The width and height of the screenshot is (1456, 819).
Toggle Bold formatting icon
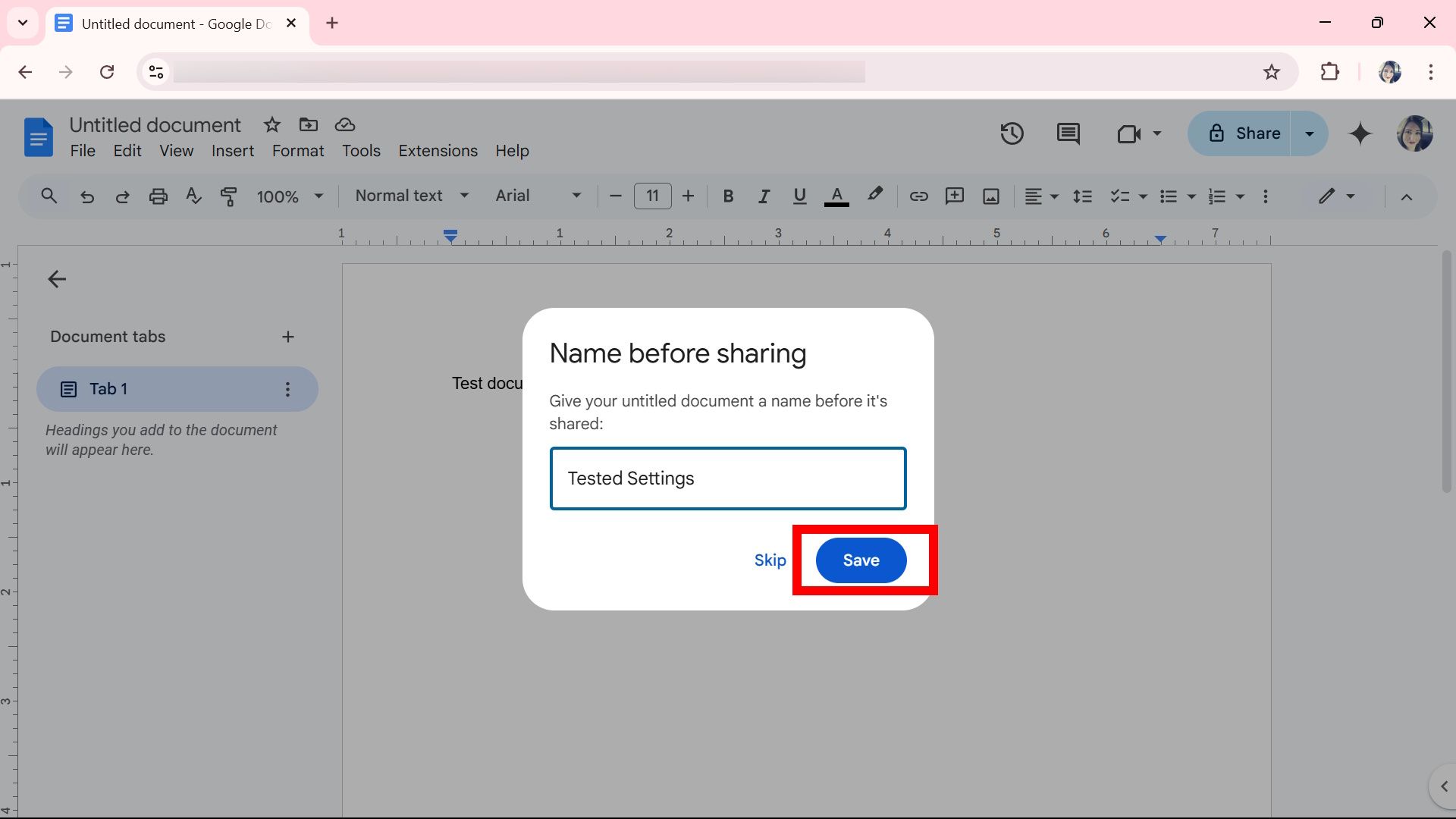(x=728, y=196)
